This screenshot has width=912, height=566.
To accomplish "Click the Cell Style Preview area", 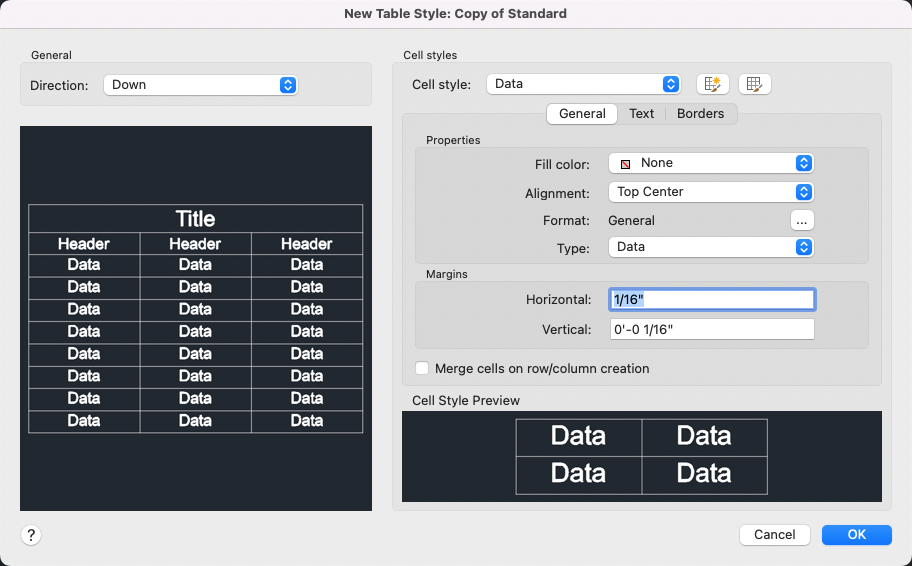I will click(641, 456).
